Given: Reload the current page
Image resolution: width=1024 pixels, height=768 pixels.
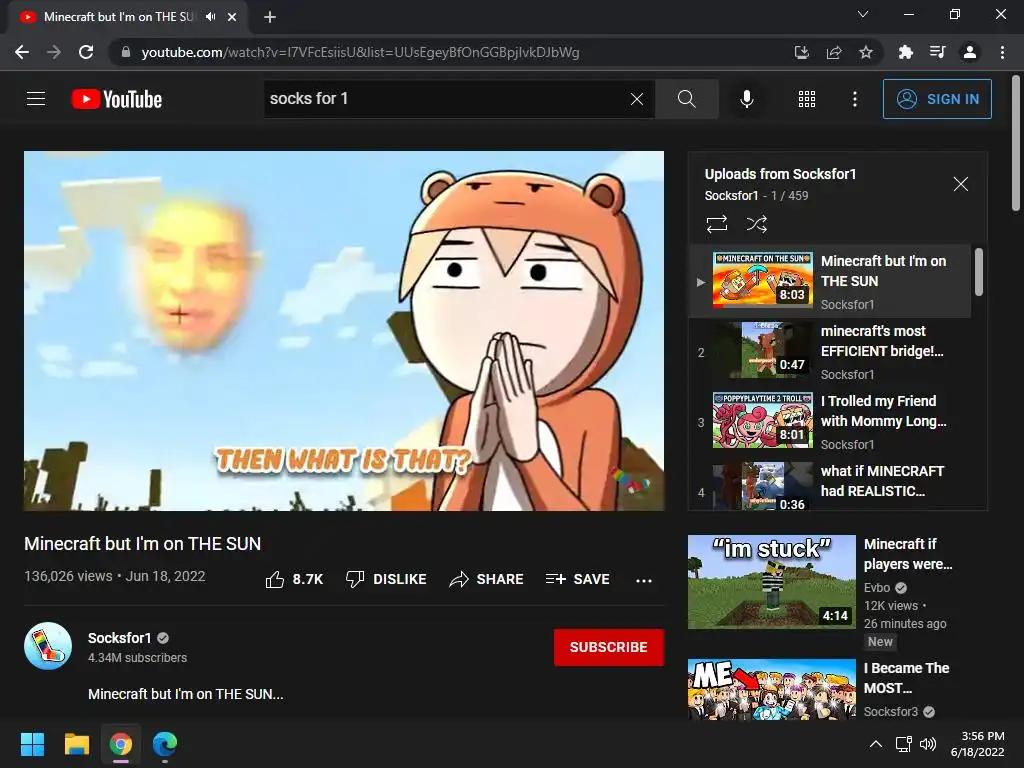Looking at the screenshot, I should click(86, 52).
